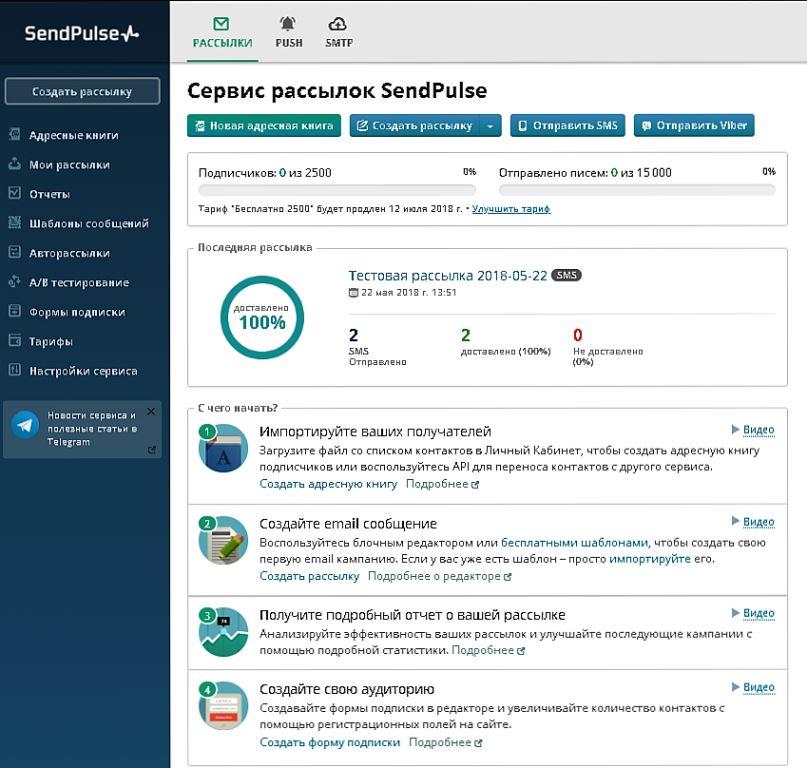
Task: Click the Авторассылки sidebar icon
Action: [x=14, y=252]
